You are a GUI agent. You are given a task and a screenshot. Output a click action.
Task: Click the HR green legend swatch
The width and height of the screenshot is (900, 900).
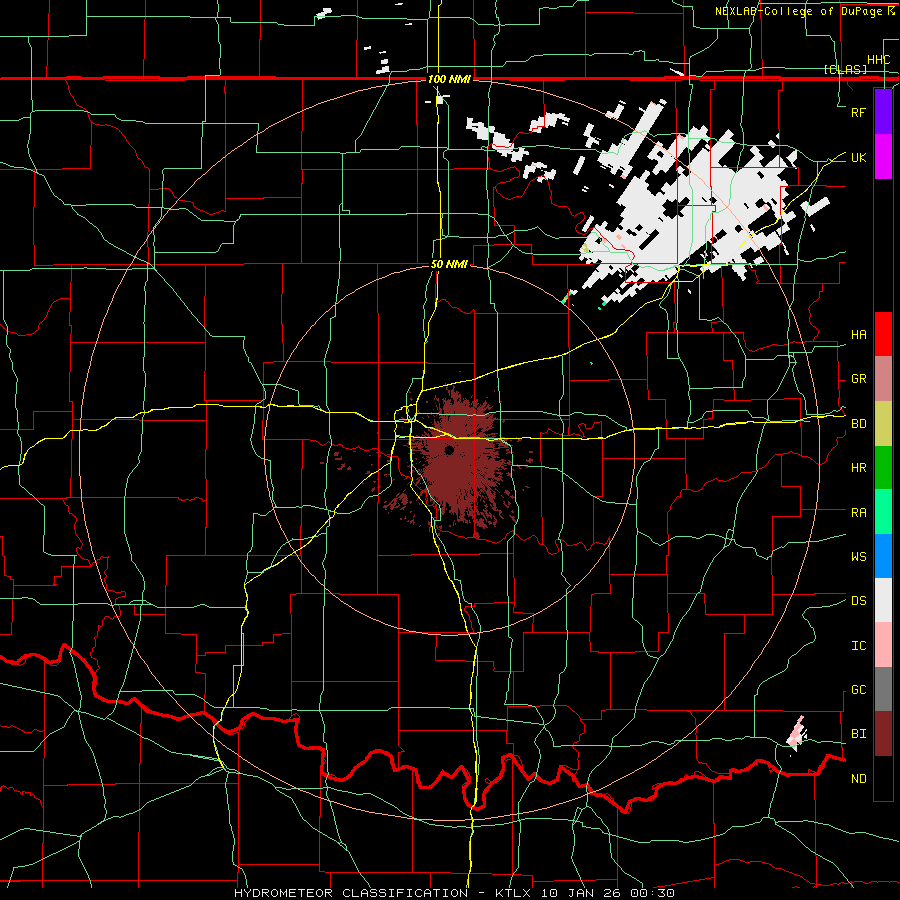pos(883,467)
